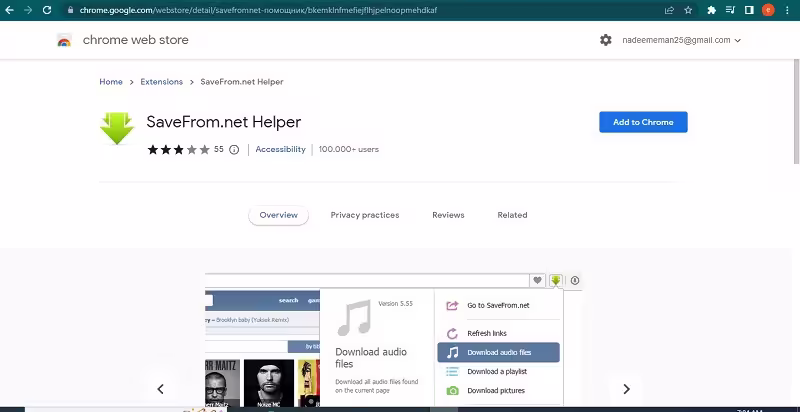Go back with the browser back arrow

(x=9, y=10)
